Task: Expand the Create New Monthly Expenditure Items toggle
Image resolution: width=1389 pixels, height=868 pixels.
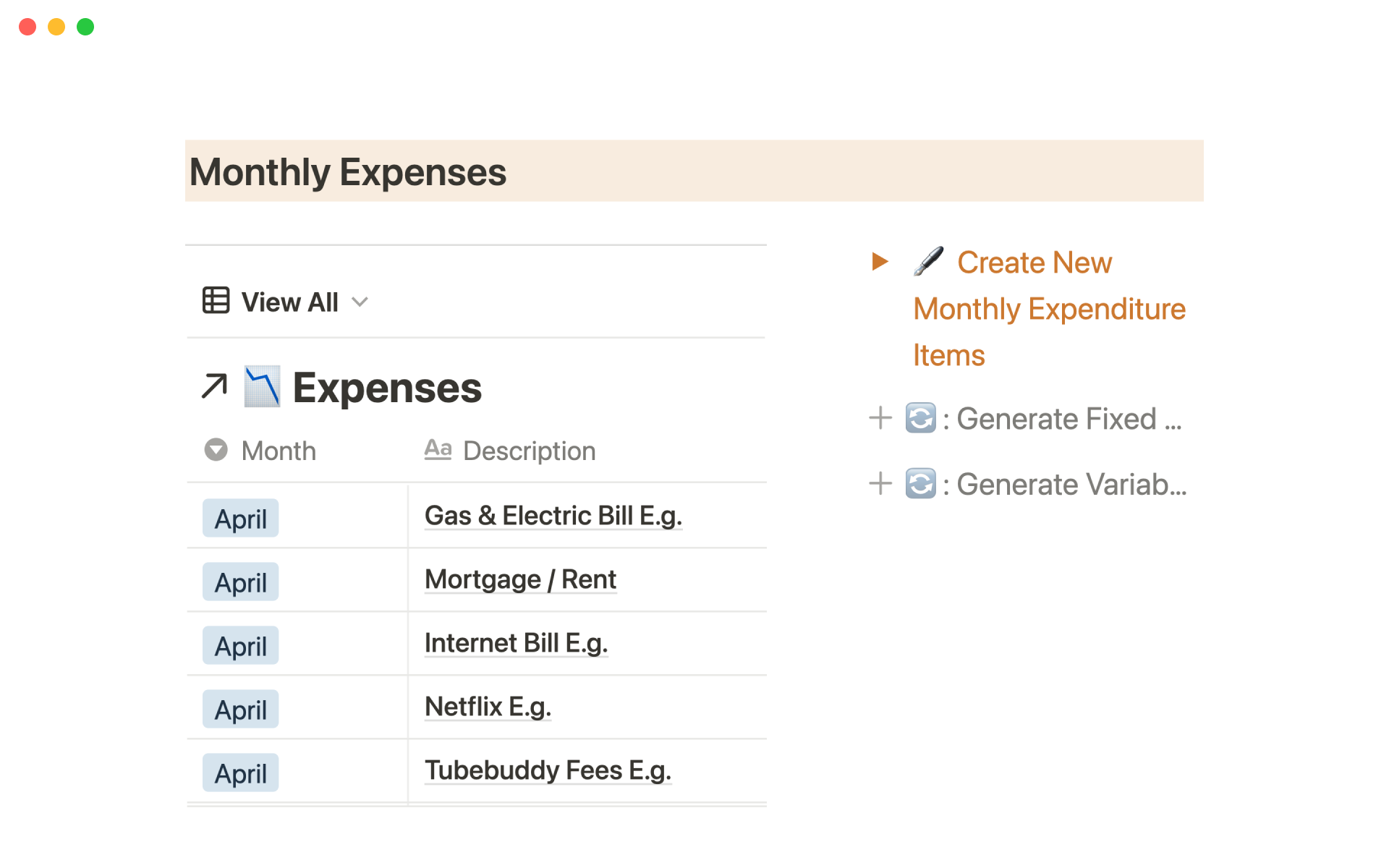Action: click(880, 261)
